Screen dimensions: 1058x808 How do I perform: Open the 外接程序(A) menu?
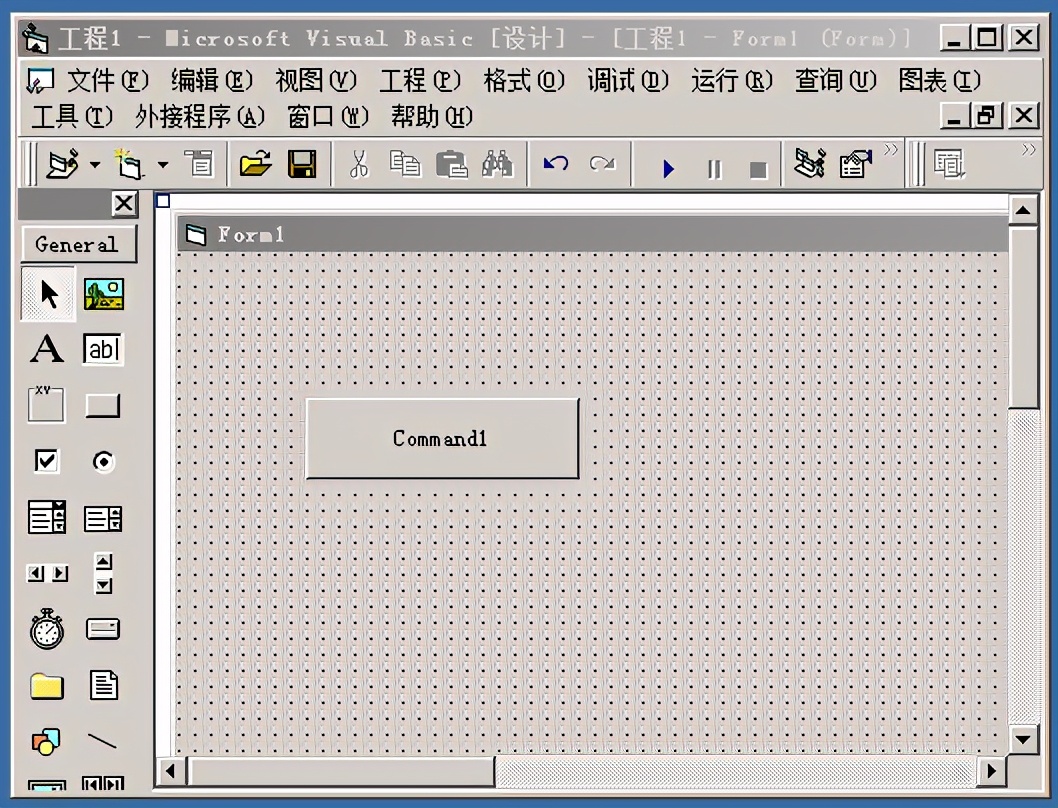[x=200, y=117]
